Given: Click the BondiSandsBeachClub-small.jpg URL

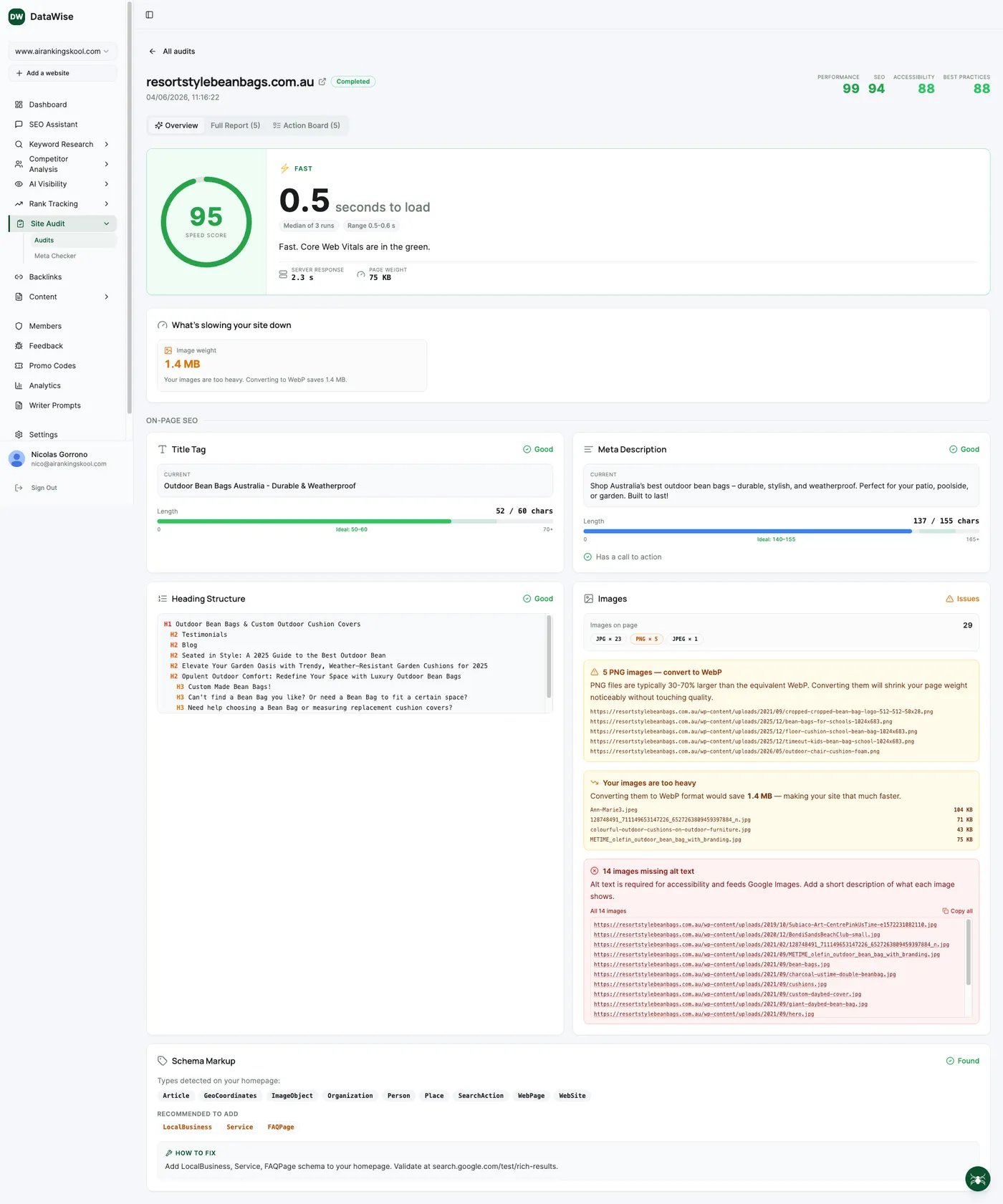Looking at the screenshot, I should tap(736, 935).
